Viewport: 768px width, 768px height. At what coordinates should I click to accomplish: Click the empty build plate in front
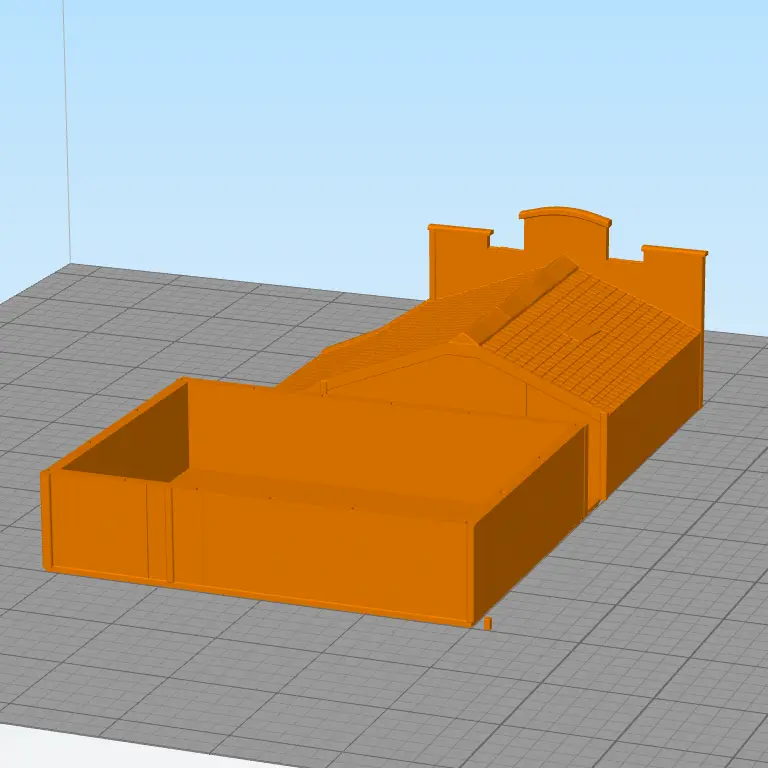click(300, 680)
